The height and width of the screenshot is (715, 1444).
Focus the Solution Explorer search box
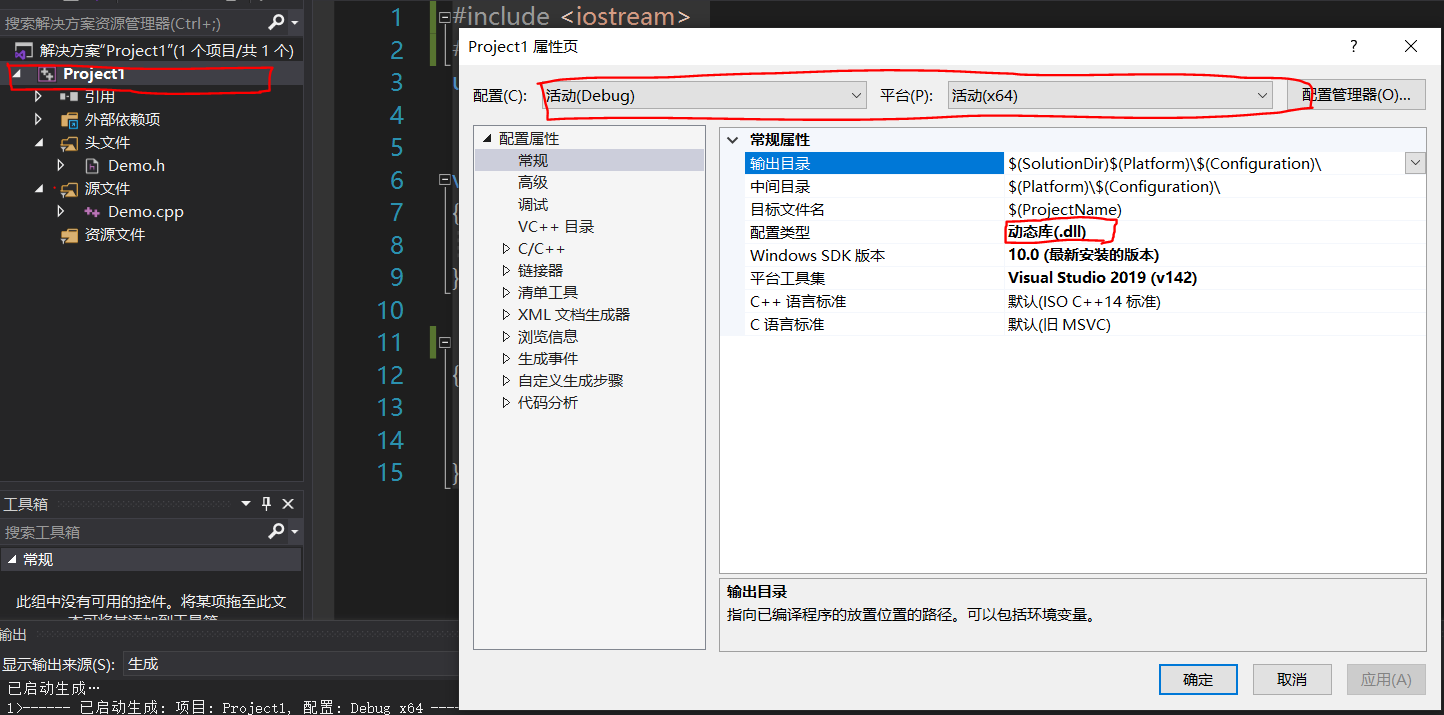pos(134,22)
